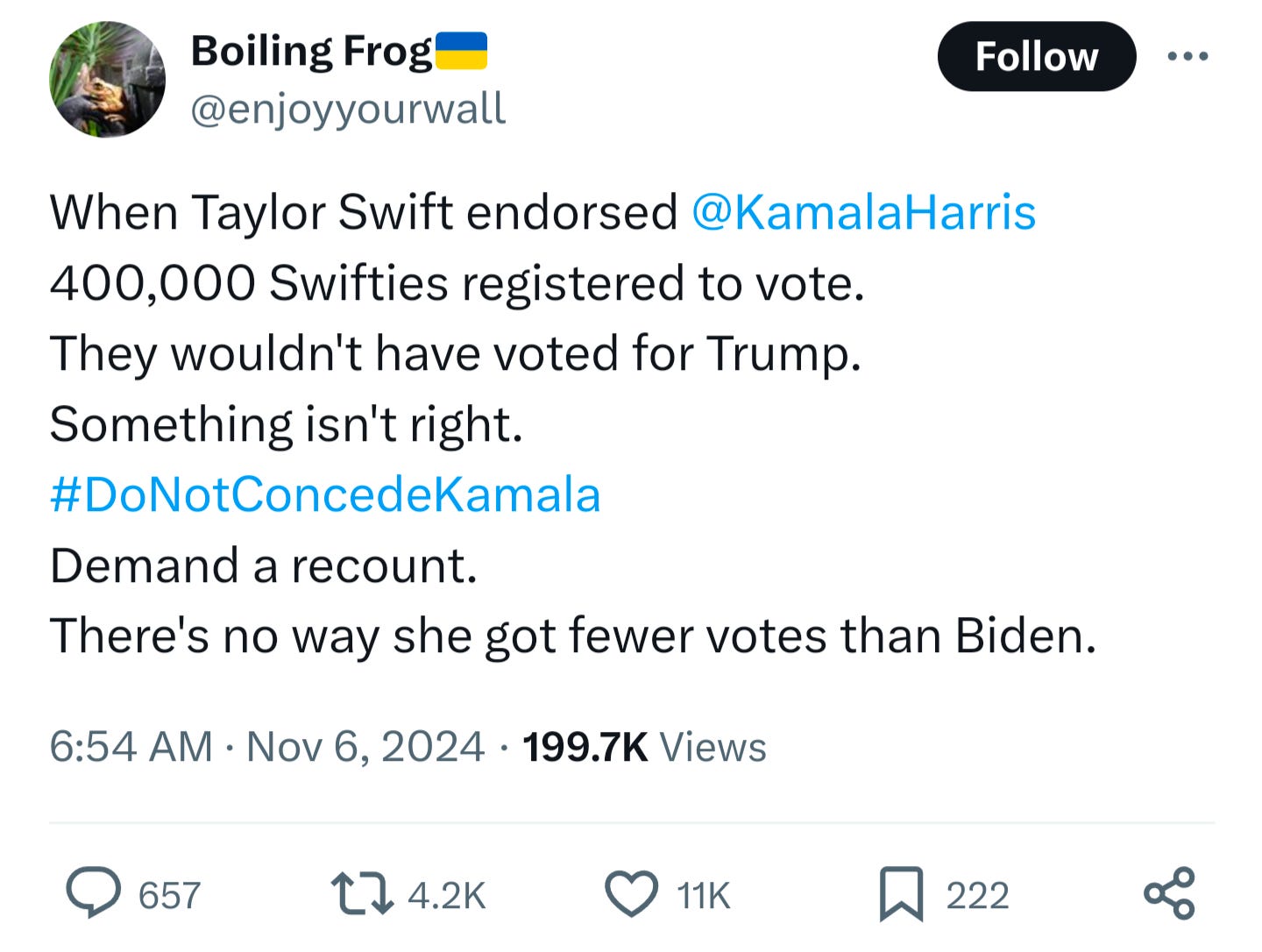Click the 222 bookmarks count
1262x952 pixels.
point(977,896)
